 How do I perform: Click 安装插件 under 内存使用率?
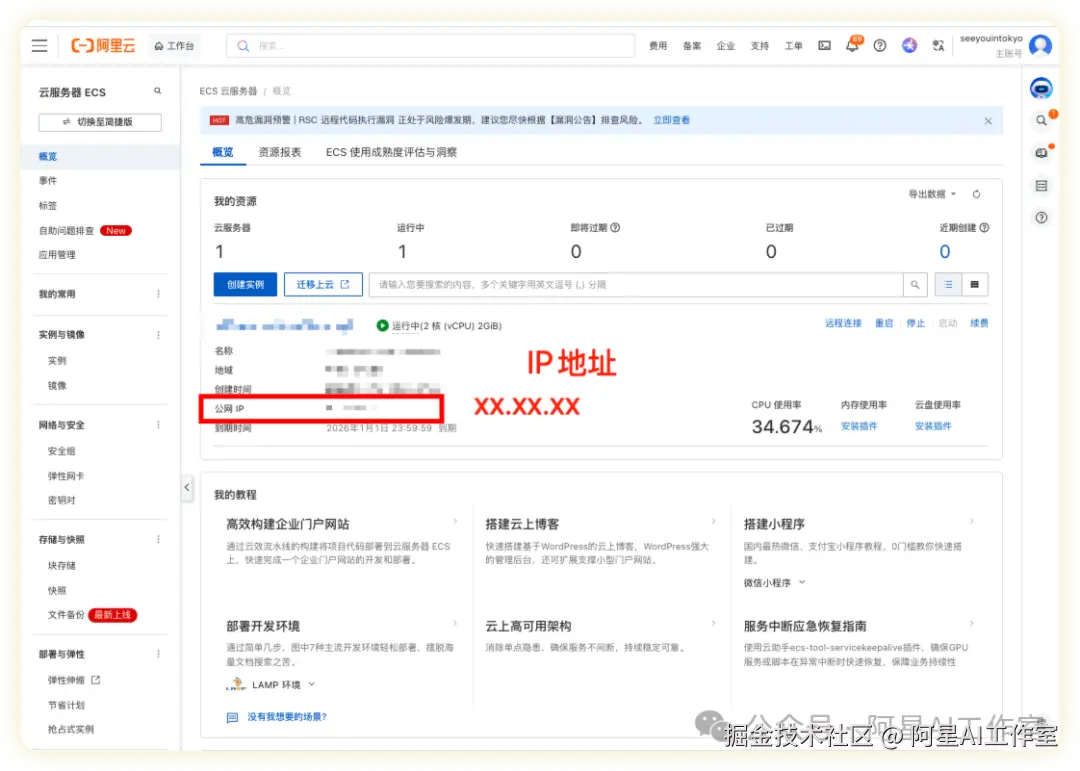pyautogui.click(x=859, y=426)
